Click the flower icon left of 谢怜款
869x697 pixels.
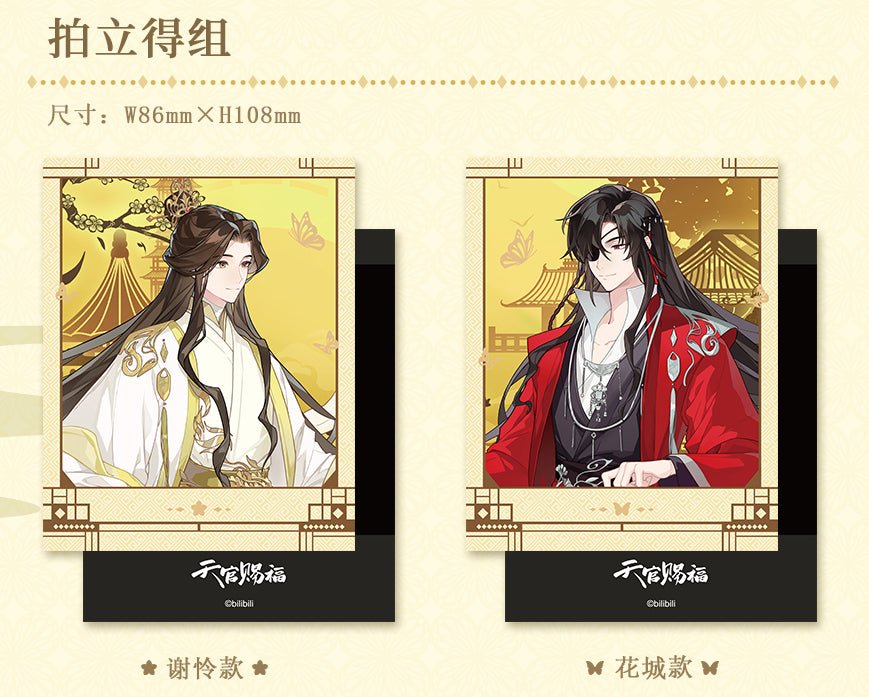149,667
